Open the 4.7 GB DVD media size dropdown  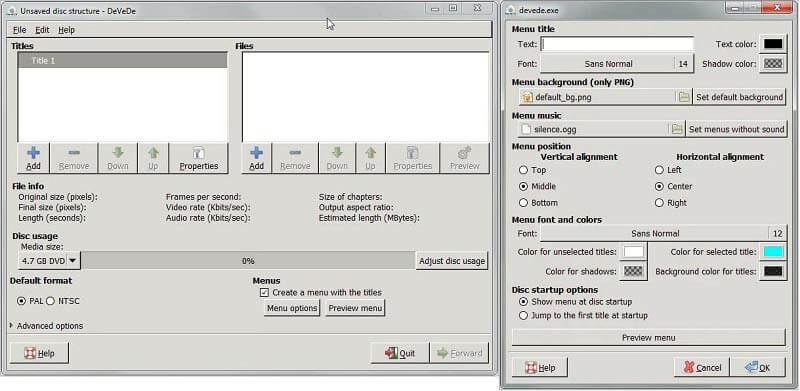(49, 261)
